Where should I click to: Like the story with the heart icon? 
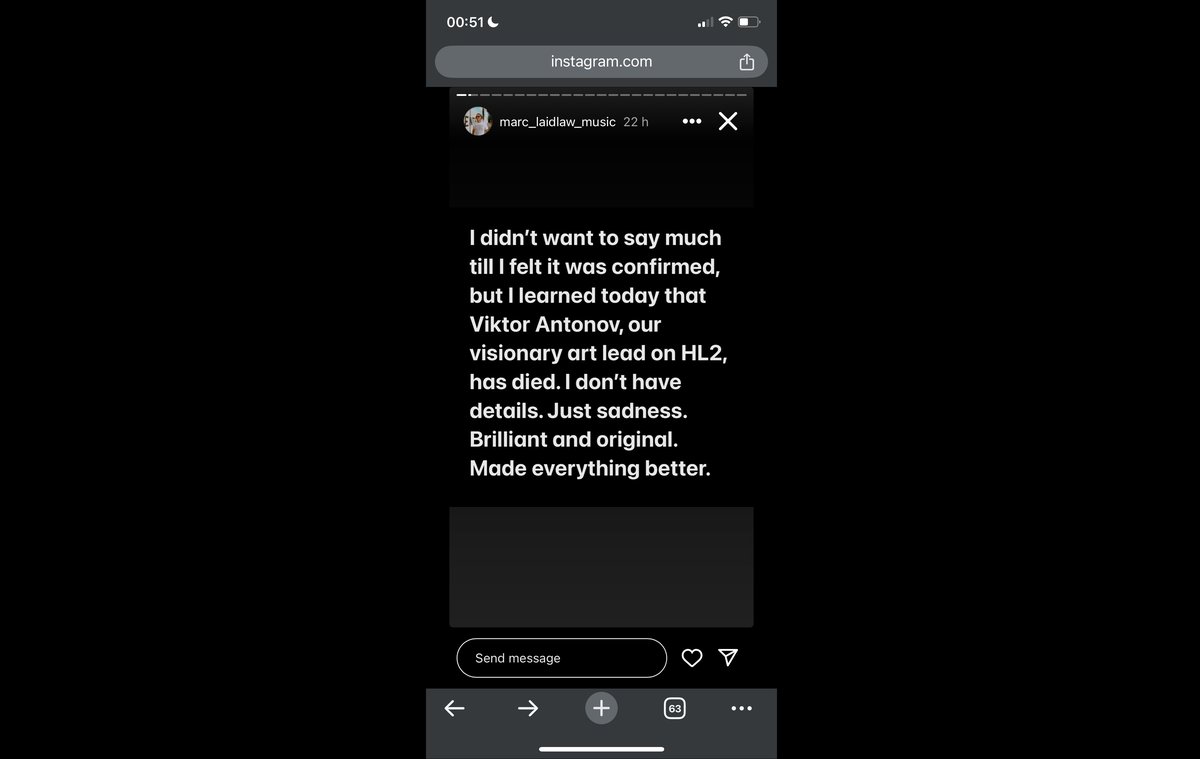click(x=692, y=658)
